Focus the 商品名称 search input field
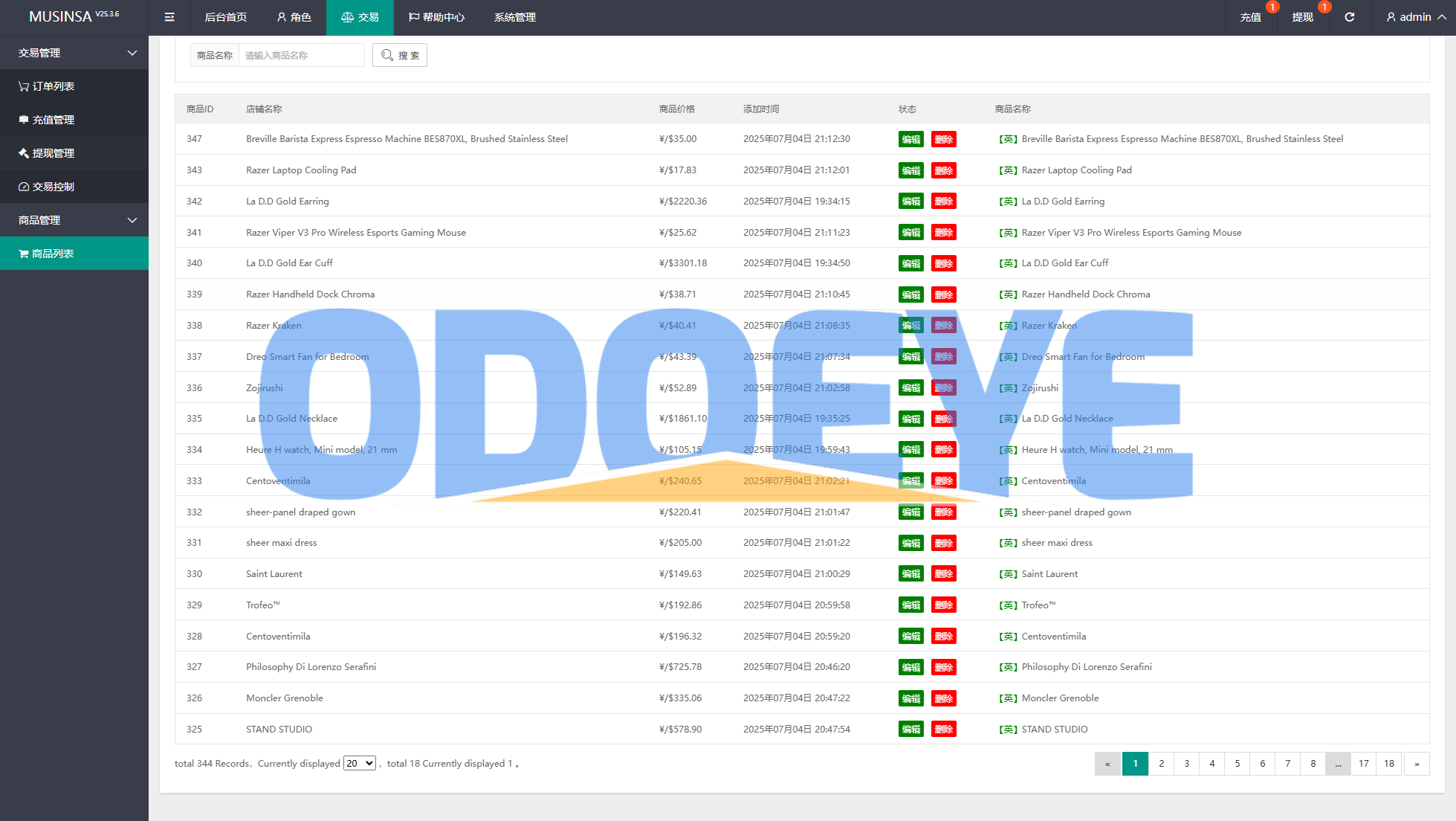1456x821 pixels. click(x=301, y=55)
